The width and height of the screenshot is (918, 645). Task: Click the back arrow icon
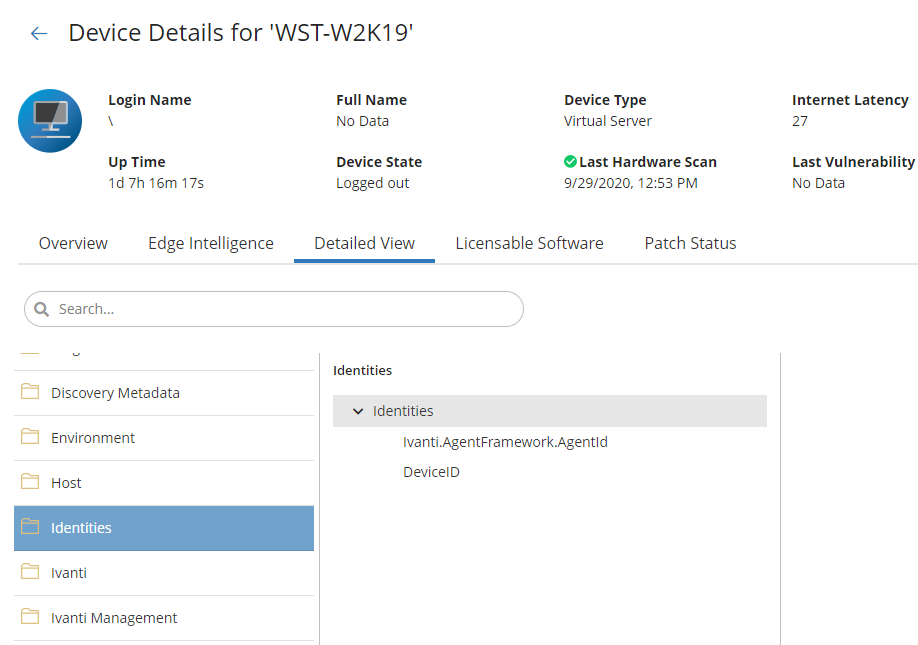coord(39,34)
